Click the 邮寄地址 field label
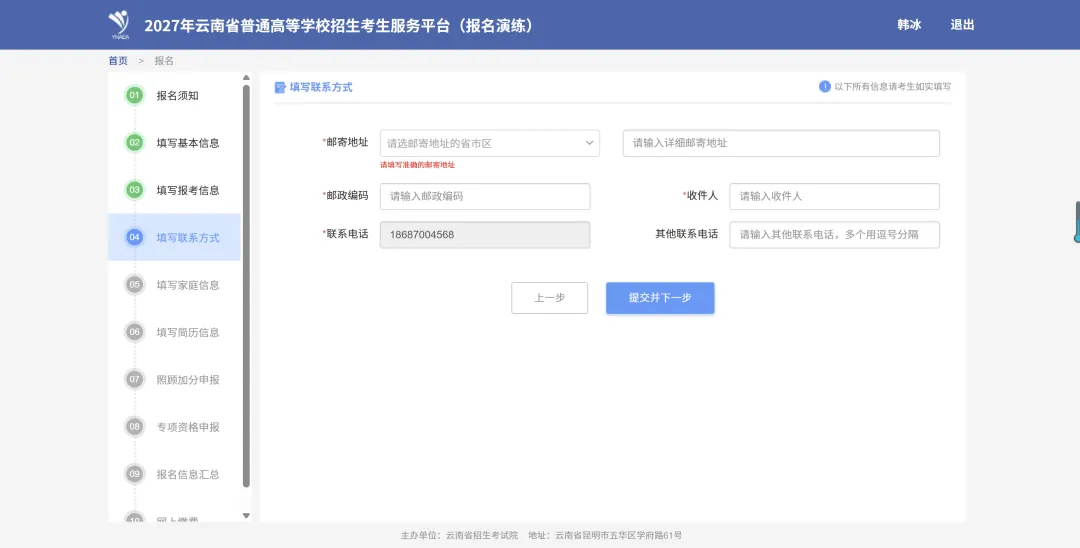This screenshot has width=1080, height=548. pos(347,142)
